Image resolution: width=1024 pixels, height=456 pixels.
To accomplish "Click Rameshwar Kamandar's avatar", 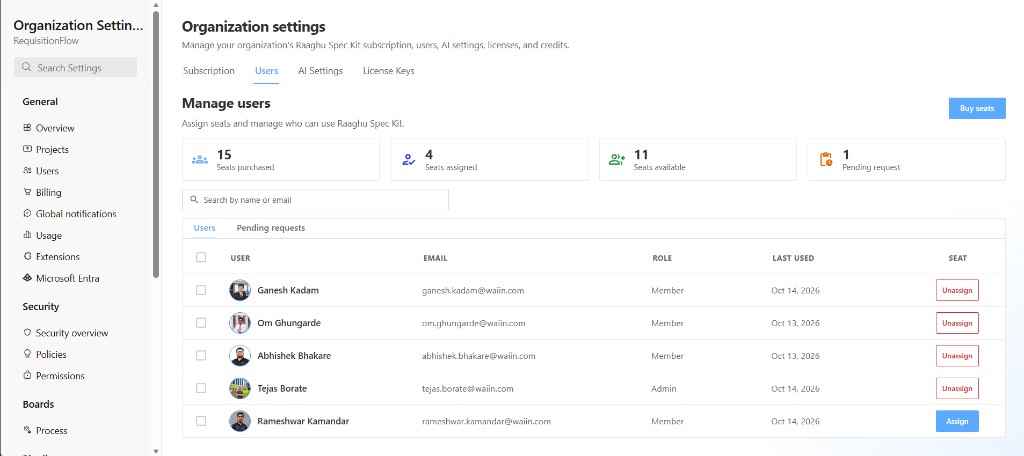I will click(240, 421).
